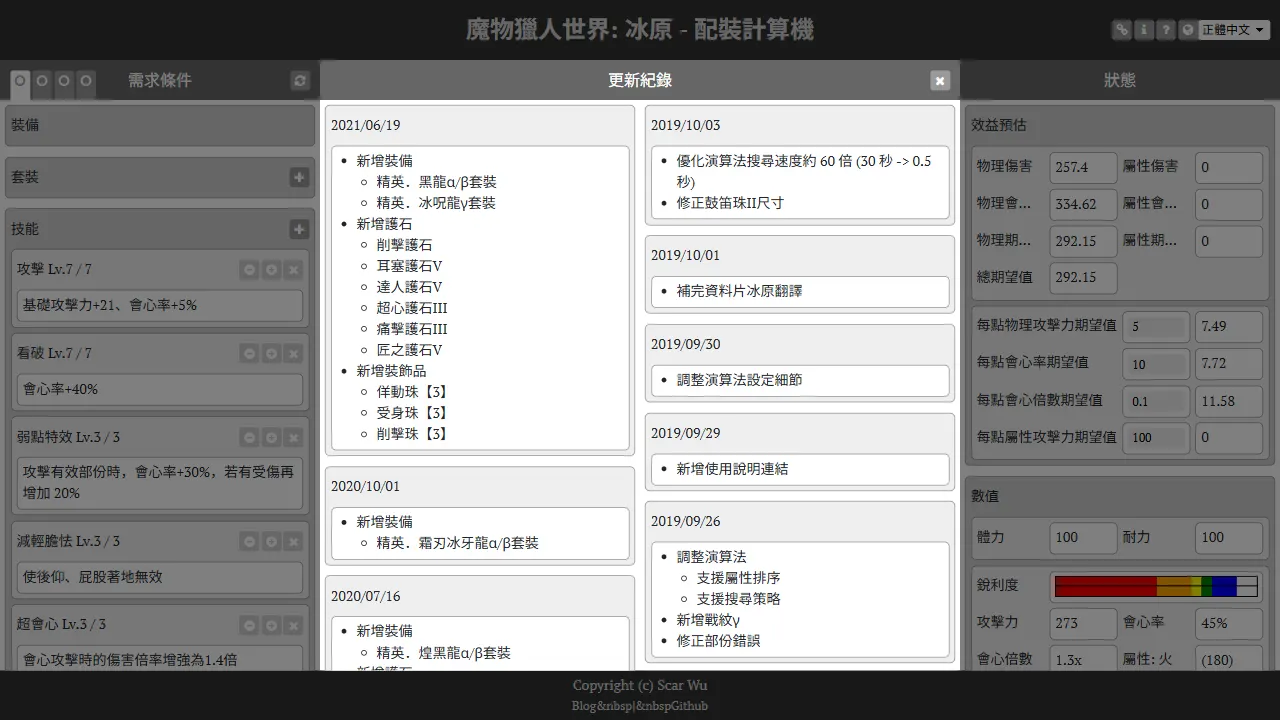The image size is (1280, 720).
Task: Open the info icon in top bar
Action: 1144,30
